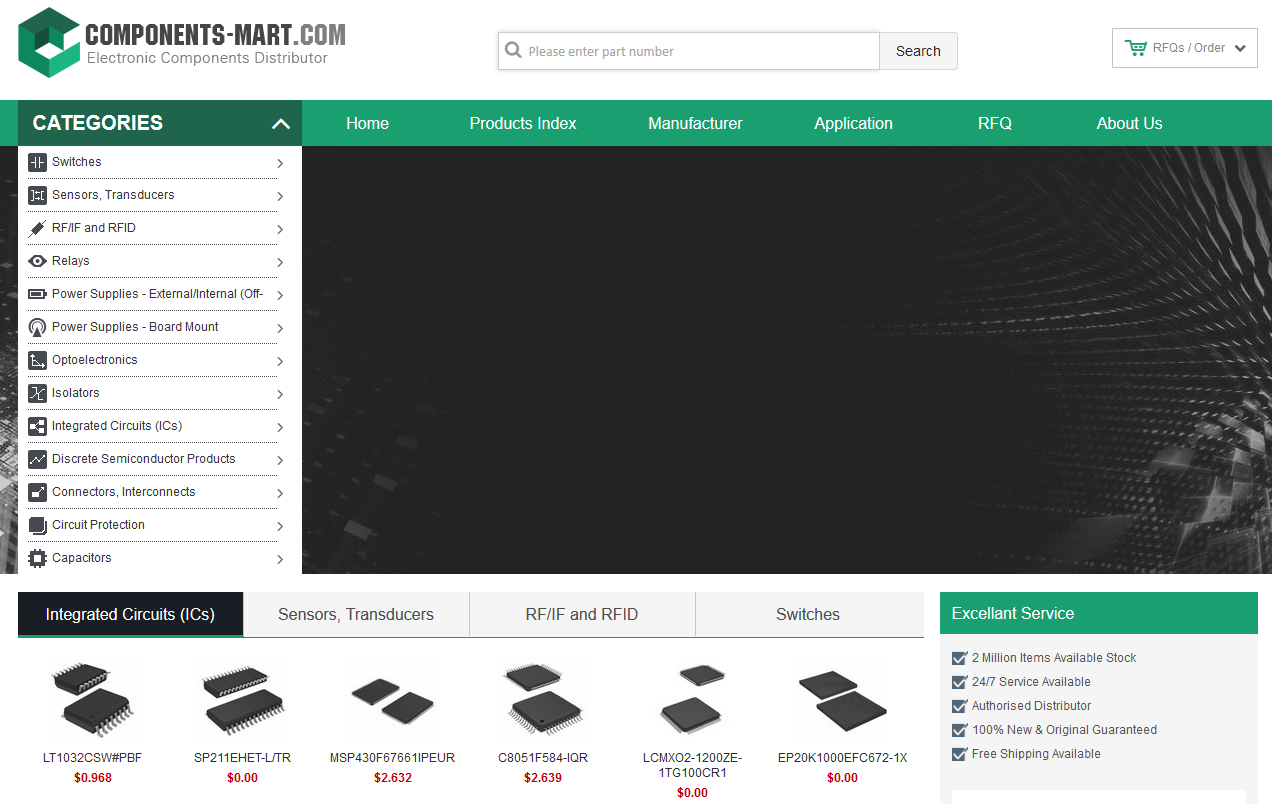Toggle the 2 Million Items Available Stock checkmark

tap(960, 658)
